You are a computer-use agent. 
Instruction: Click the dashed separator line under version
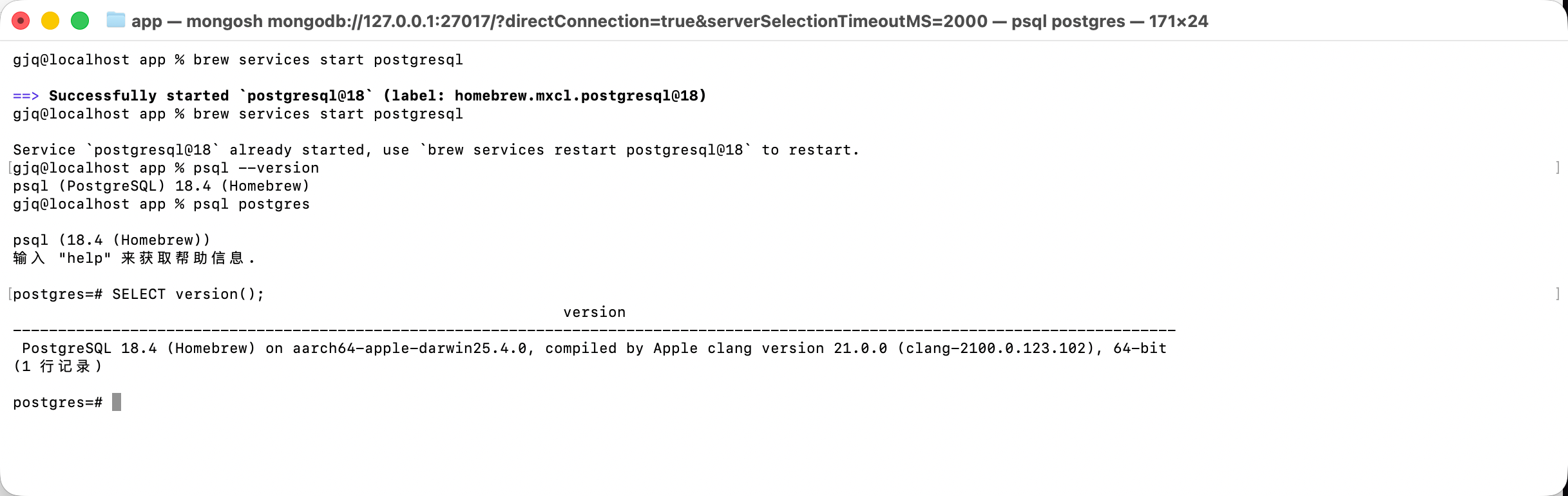coord(594,330)
